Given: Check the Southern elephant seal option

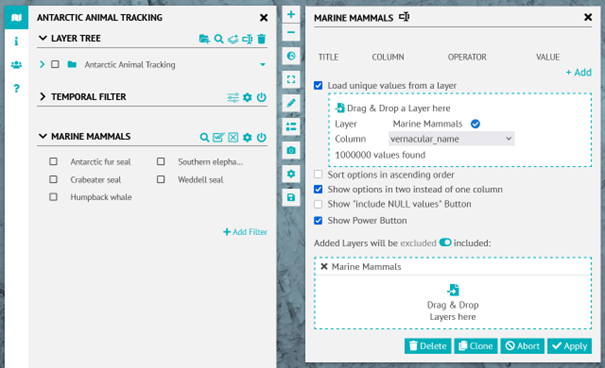Looking at the screenshot, I should (x=161, y=161).
